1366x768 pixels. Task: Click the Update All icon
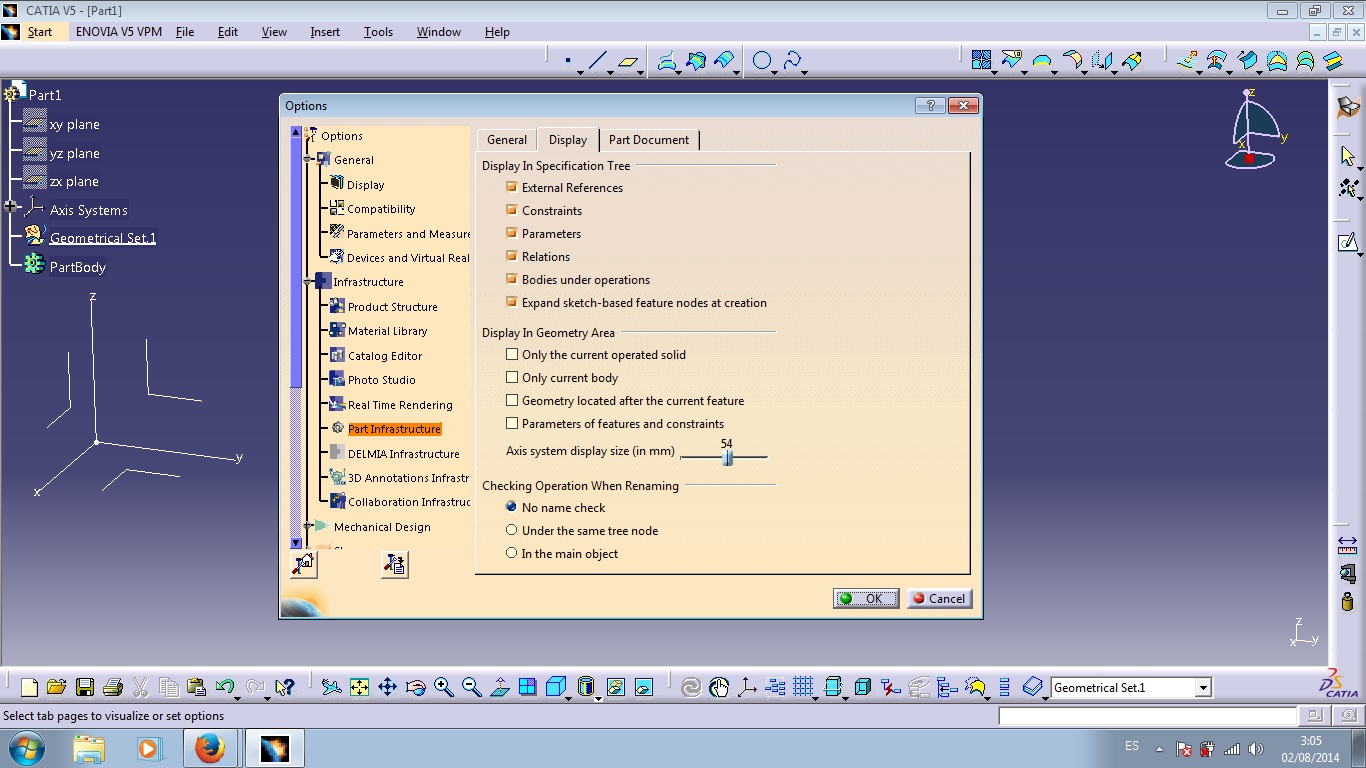point(690,687)
